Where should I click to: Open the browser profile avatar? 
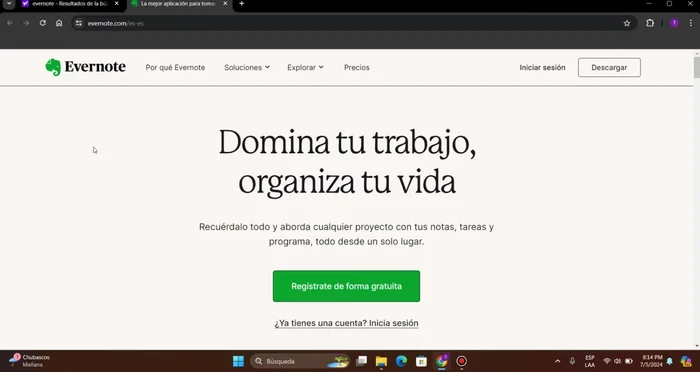point(674,23)
